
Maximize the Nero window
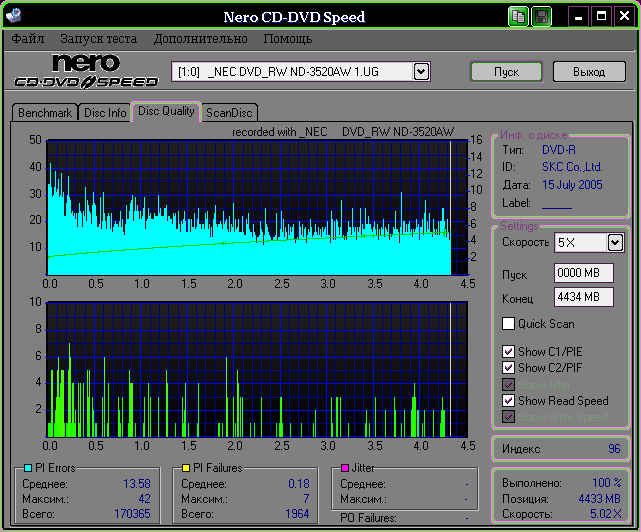coord(601,17)
